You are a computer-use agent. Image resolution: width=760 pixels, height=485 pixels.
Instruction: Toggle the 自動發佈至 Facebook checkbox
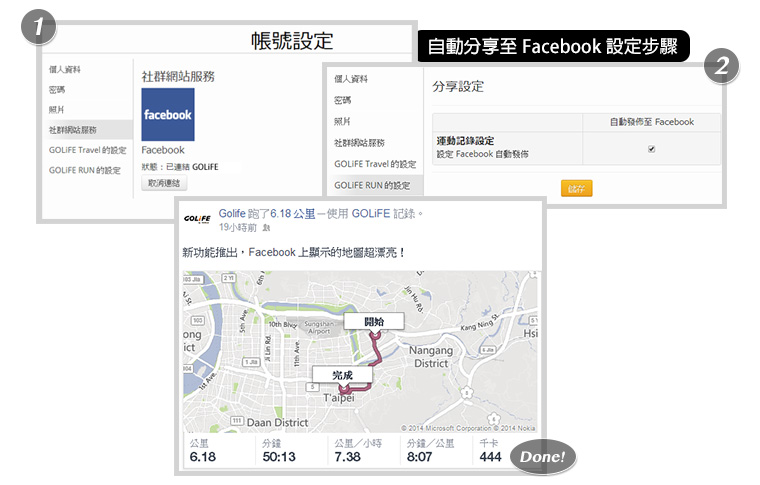(x=651, y=149)
